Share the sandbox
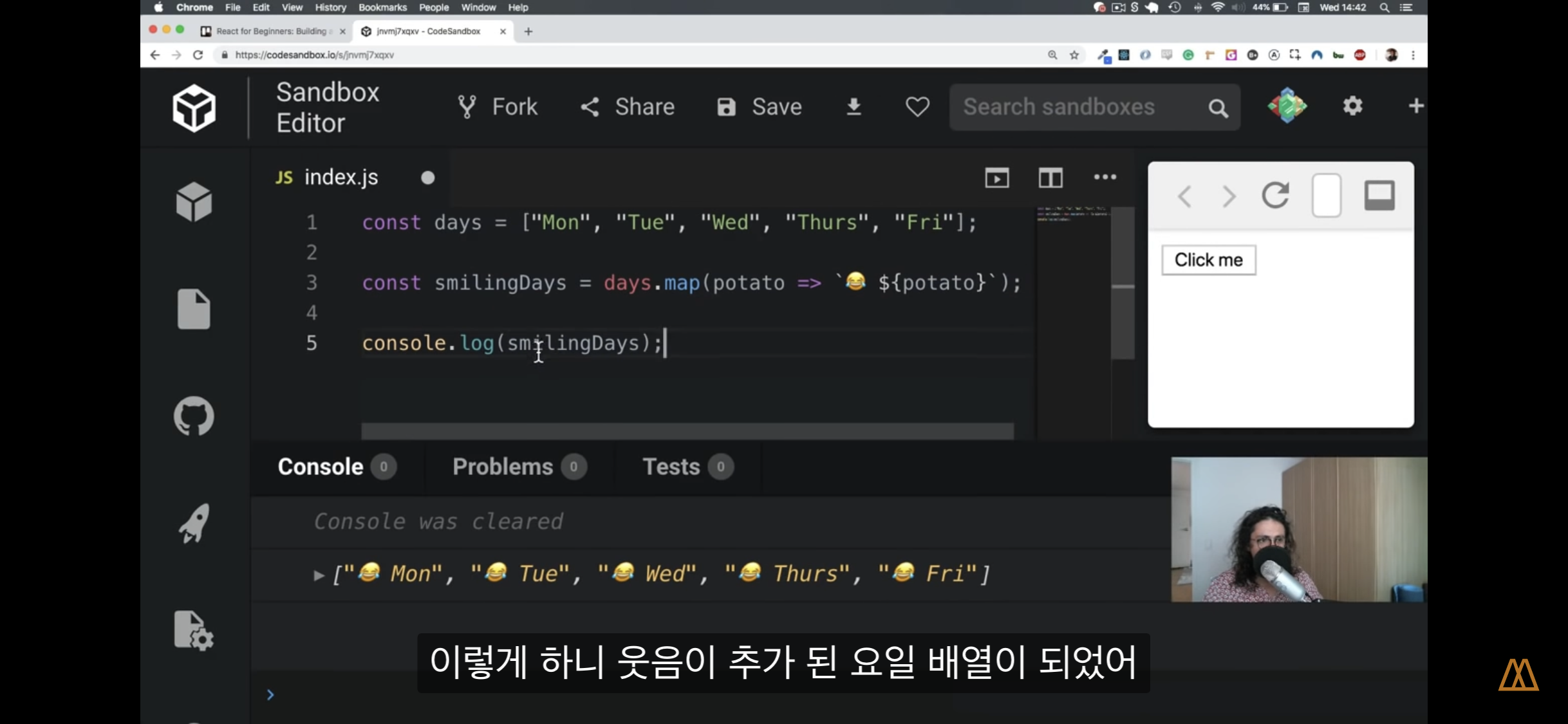This screenshot has height=724, width=1568. (627, 107)
